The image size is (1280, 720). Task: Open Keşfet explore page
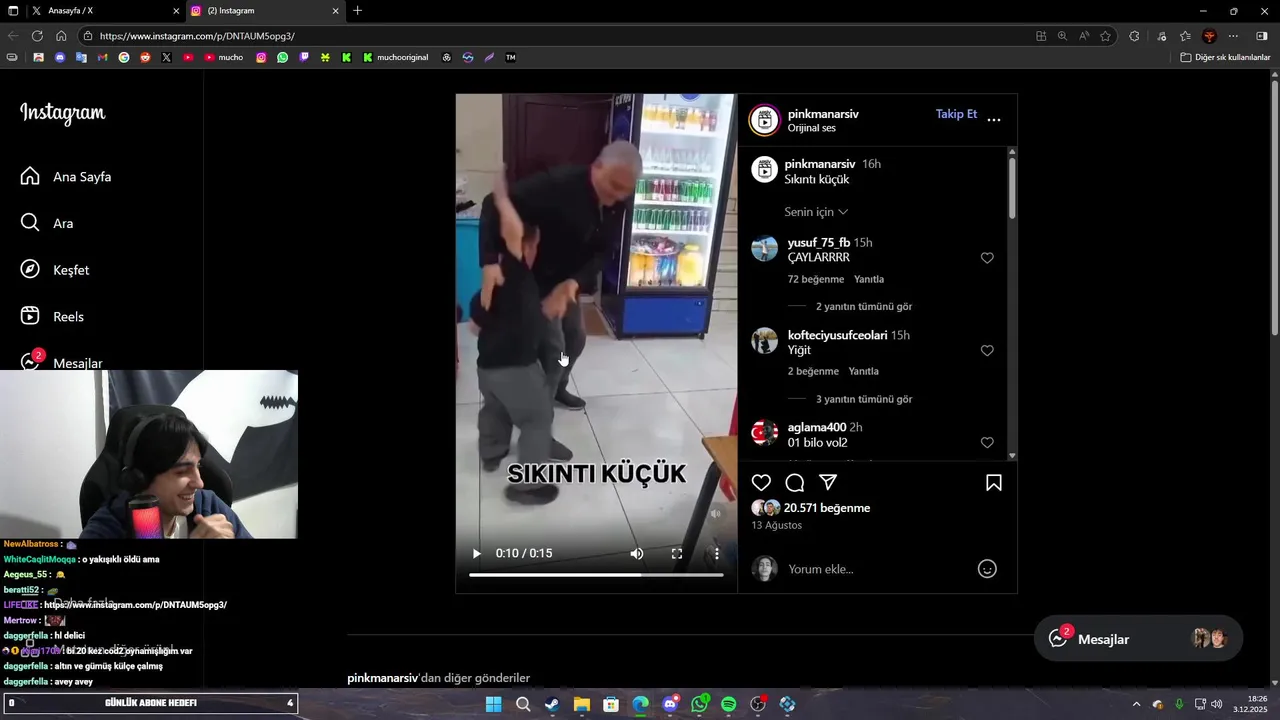click(x=55, y=270)
